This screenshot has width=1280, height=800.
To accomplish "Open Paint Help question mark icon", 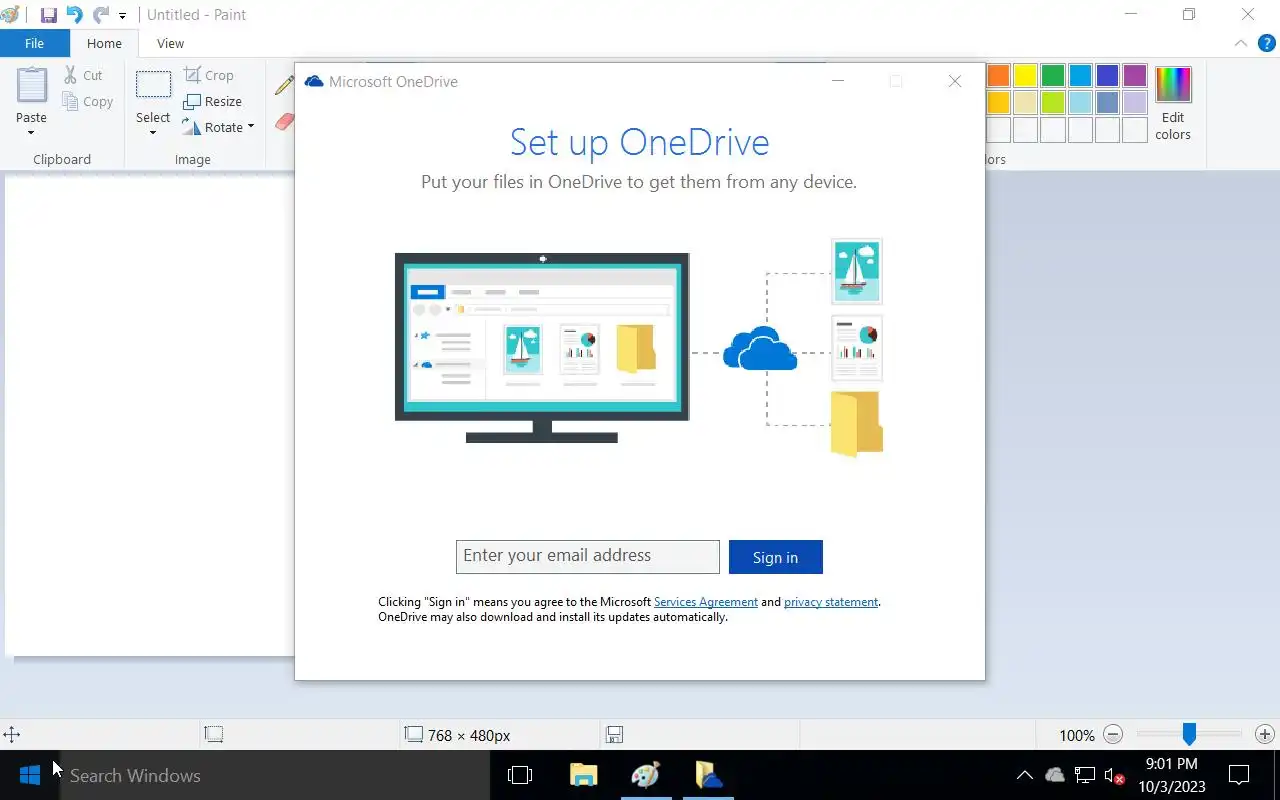I will [1266, 43].
